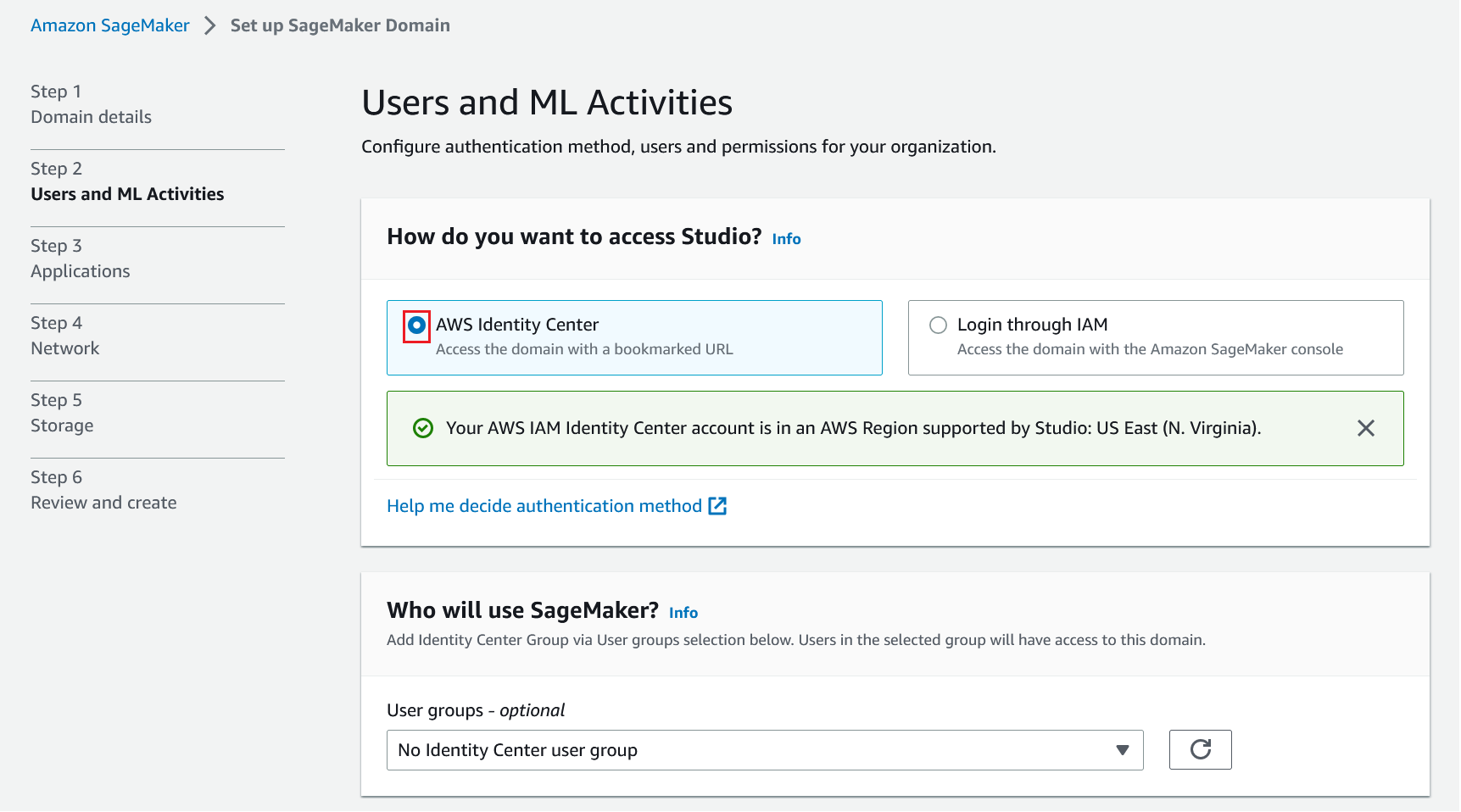The width and height of the screenshot is (1461, 812).
Task: Navigate to Step 5 Storage
Action: (x=62, y=425)
